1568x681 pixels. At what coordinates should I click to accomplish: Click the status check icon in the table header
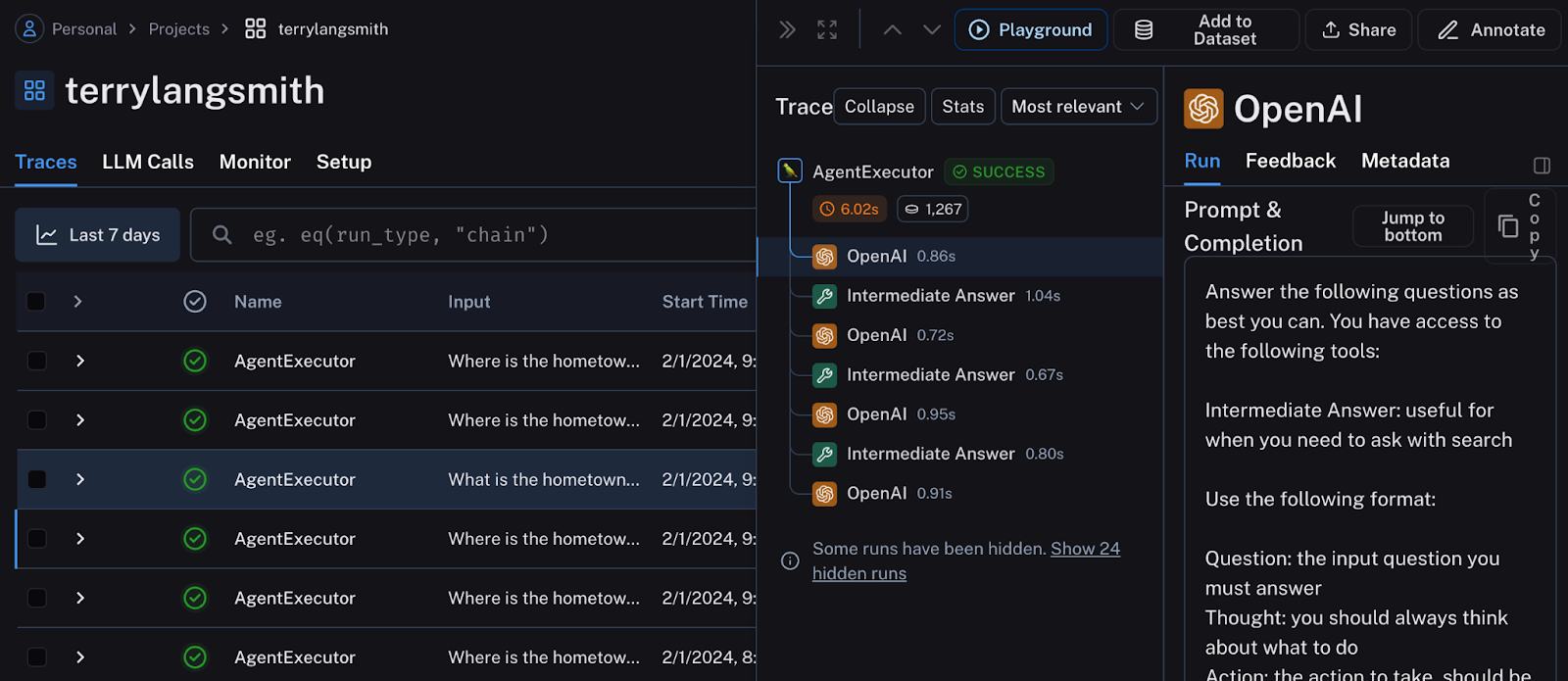[195, 301]
